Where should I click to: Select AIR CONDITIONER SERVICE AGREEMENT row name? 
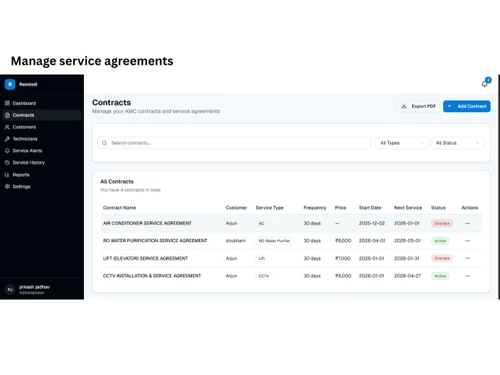pyautogui.click(x=147, y=223)
